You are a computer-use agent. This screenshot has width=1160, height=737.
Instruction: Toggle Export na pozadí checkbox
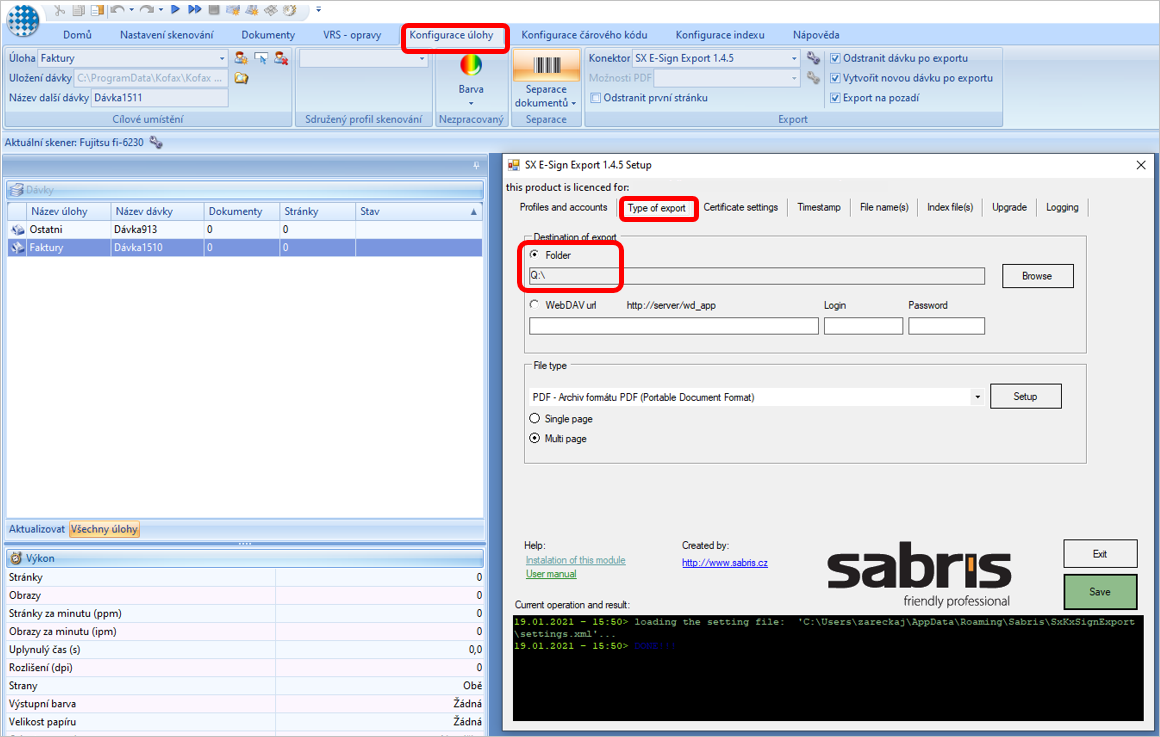(835, 98)
